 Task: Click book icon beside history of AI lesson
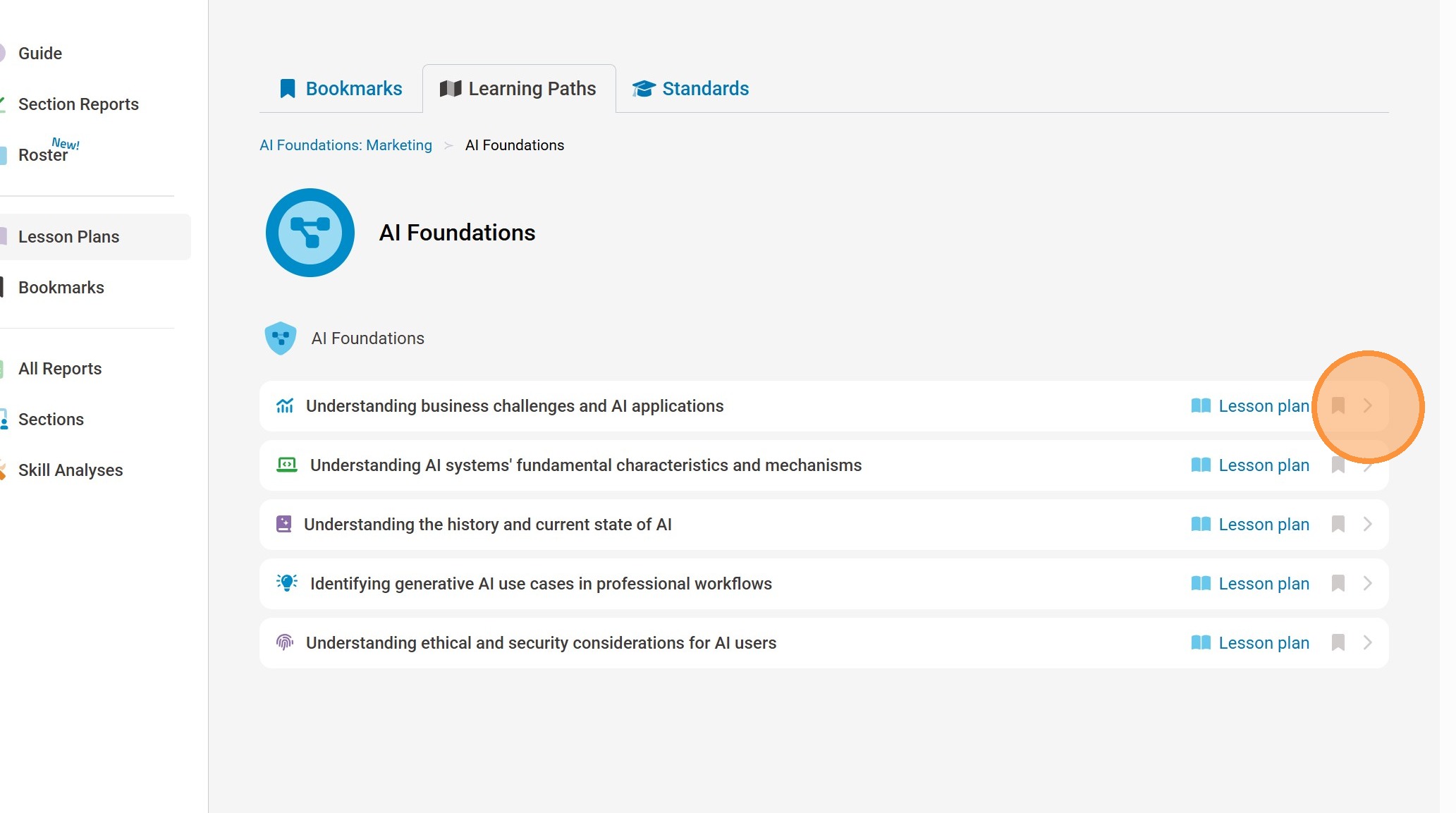tap(283, 524)
